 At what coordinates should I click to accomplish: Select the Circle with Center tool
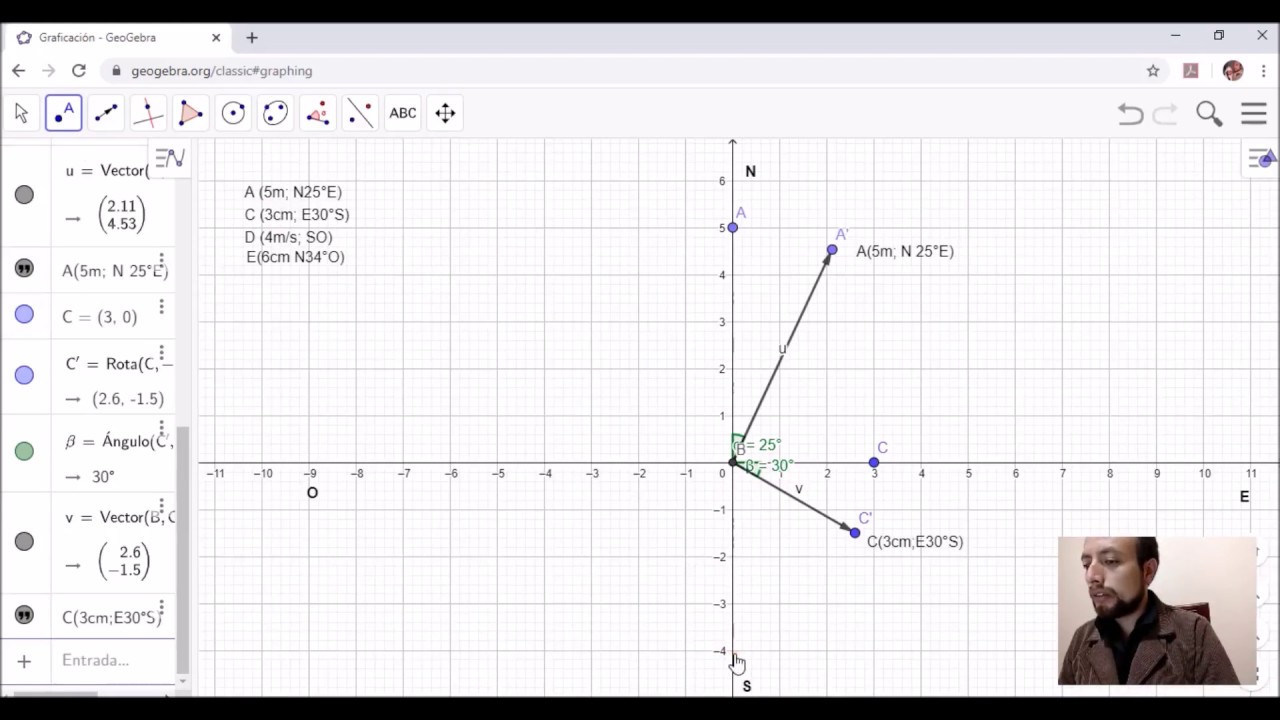point(233,113)
